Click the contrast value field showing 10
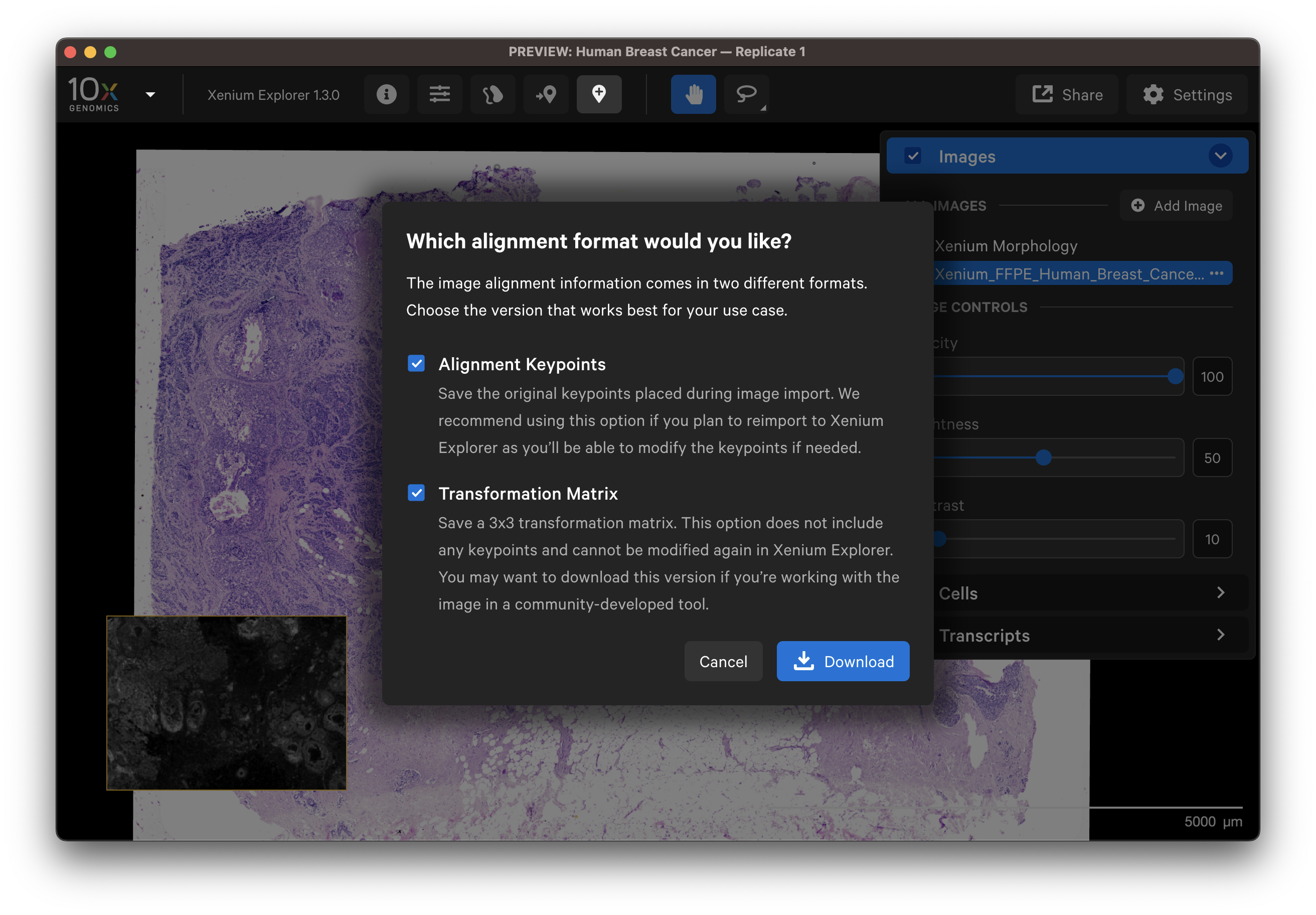The height and width of the screenshot is (915, 1316). 1212,539
